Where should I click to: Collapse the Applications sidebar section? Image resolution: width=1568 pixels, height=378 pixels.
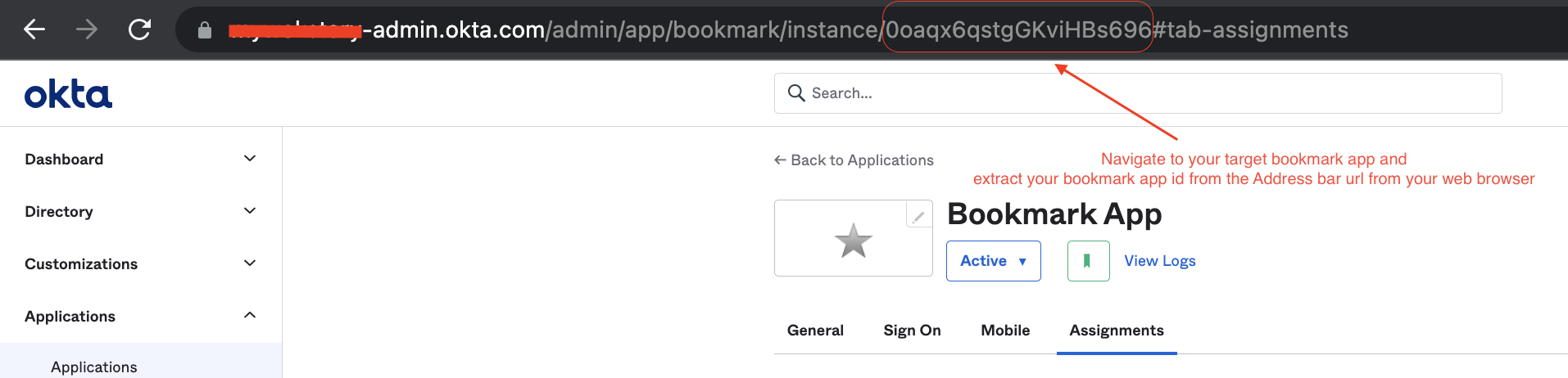pos(250,316)
